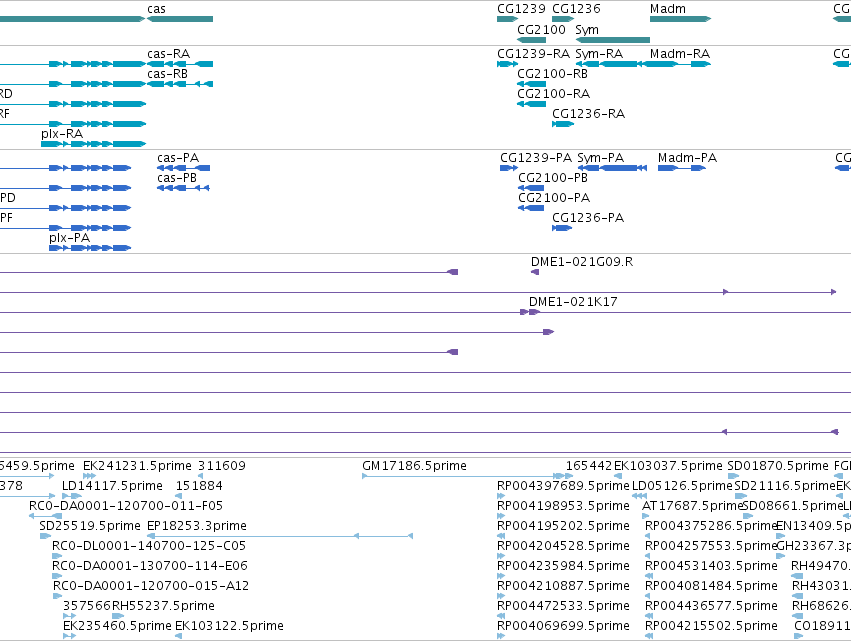Click the CG1236-RA transcript label
Image resolution: width=851 pixels, height=641 pixels.
(x=588, y=114)
